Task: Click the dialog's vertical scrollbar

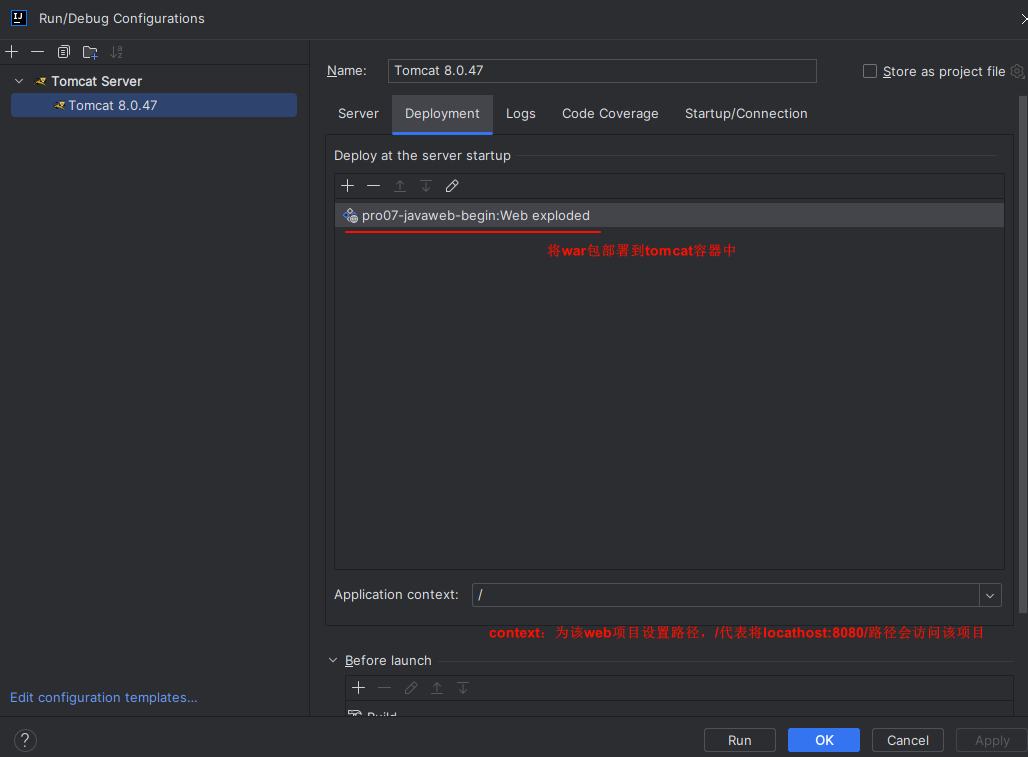Action: [x=1023, y=354]
